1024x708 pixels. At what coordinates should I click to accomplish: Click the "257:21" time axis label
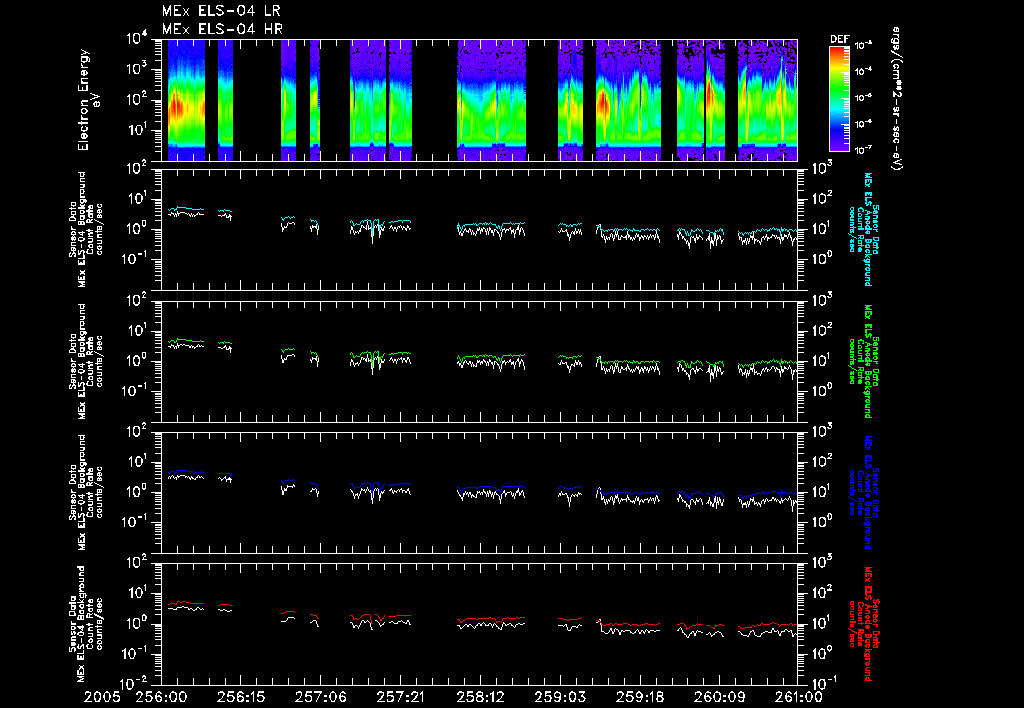pos(400,697)
